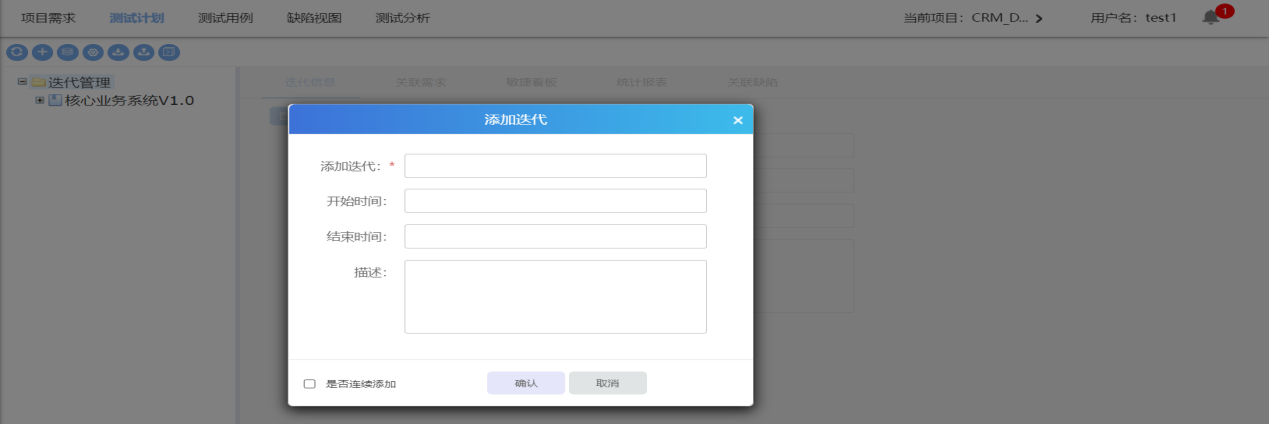Focus the 结束时间 input field
Image resolution: width=1269 pixels, height=424 pixels.
point(555,236)
